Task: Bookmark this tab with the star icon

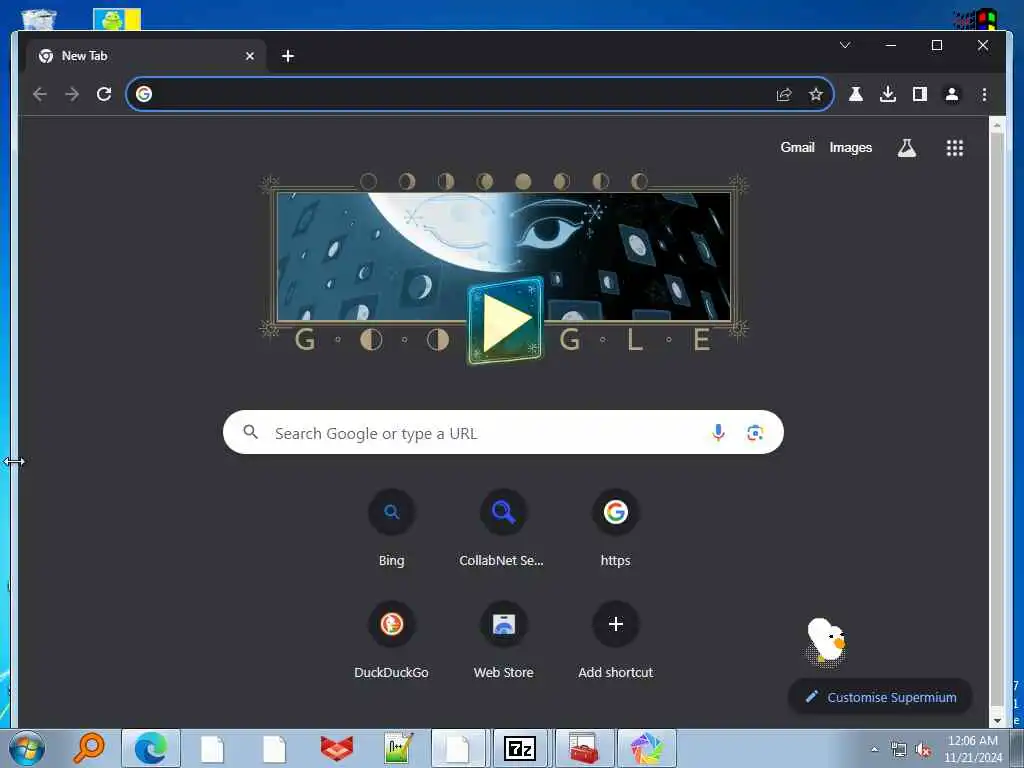Action: coord(816,95)
